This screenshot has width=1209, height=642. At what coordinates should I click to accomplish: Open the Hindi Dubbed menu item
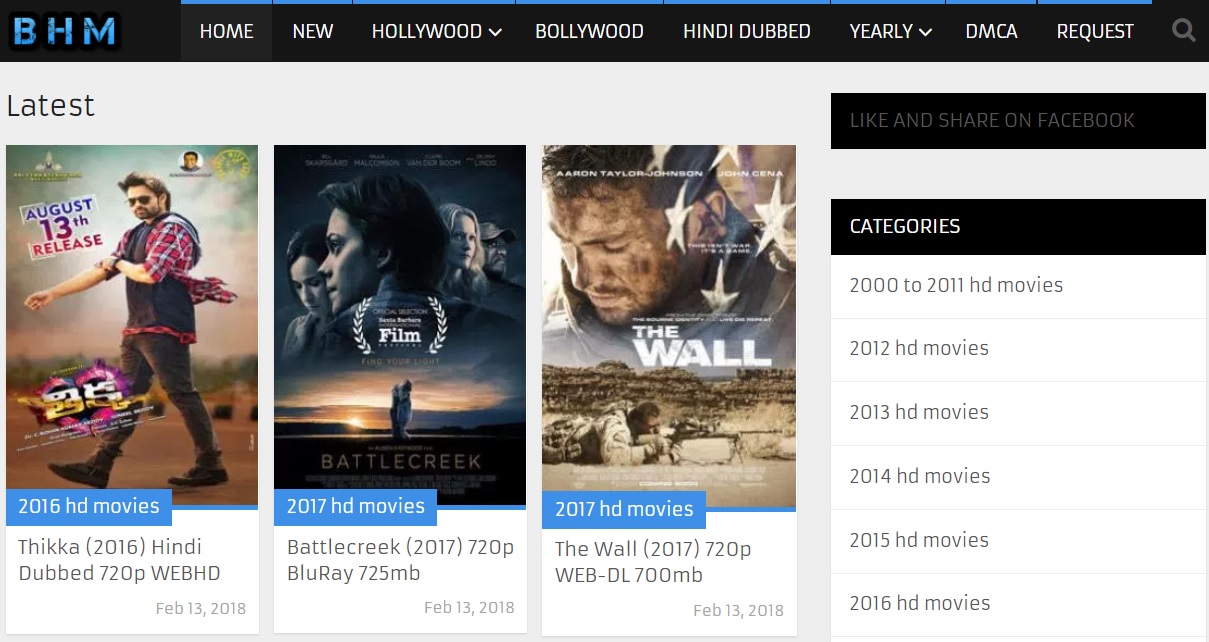tap(747, 31)
